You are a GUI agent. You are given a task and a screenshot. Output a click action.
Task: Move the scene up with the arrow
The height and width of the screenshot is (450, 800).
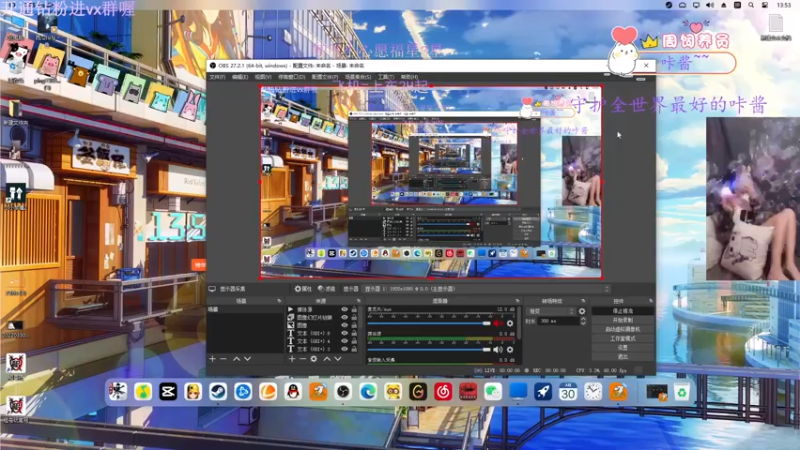[237, 359]
